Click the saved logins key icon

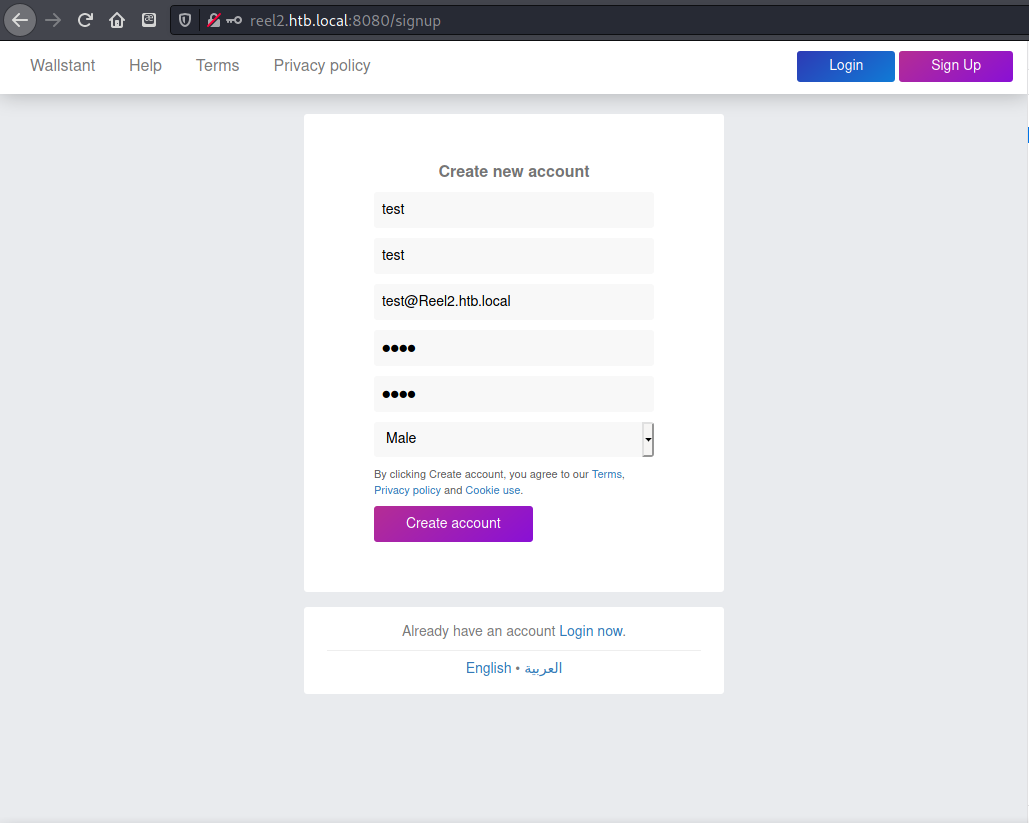tap(233, 20)
